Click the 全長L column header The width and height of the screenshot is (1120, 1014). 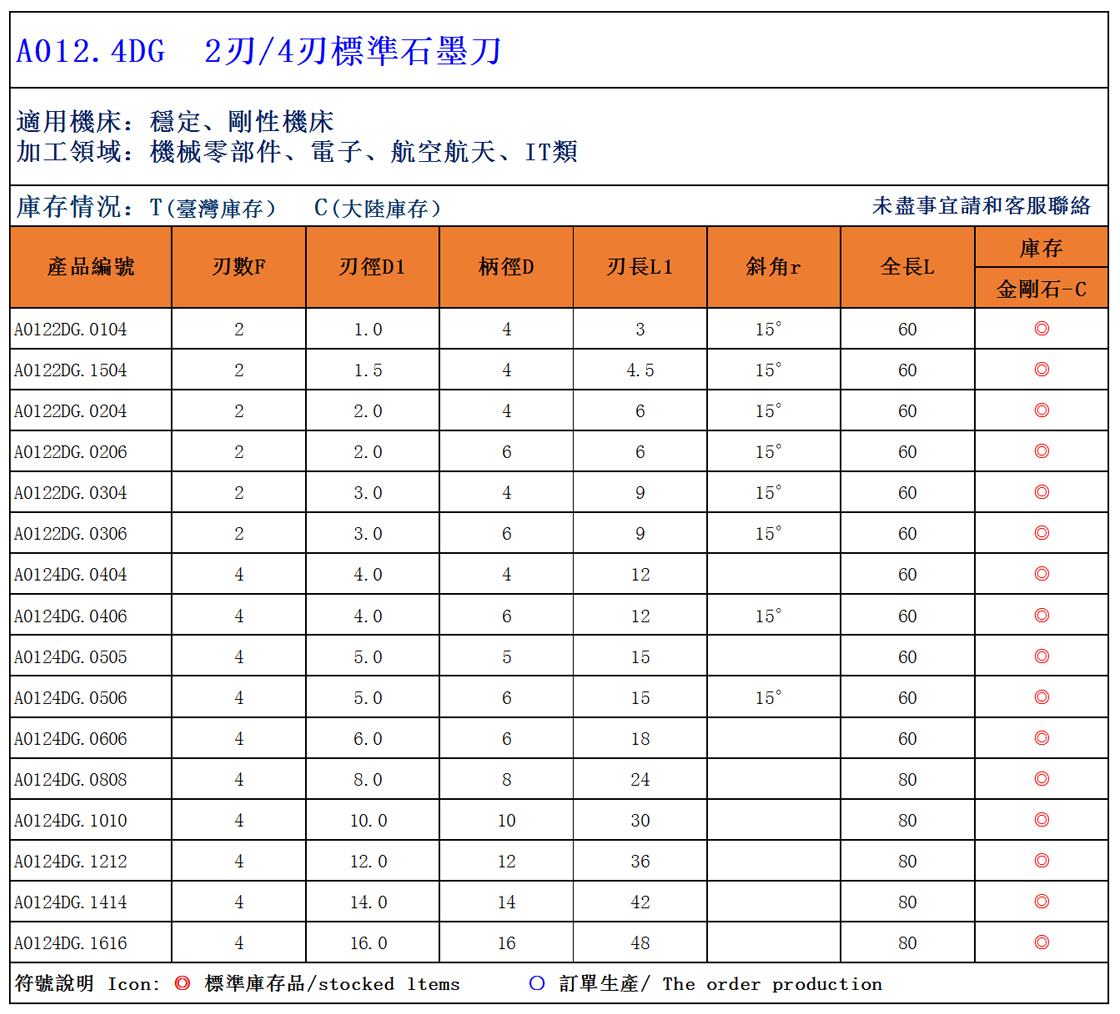tap(907, 267)
